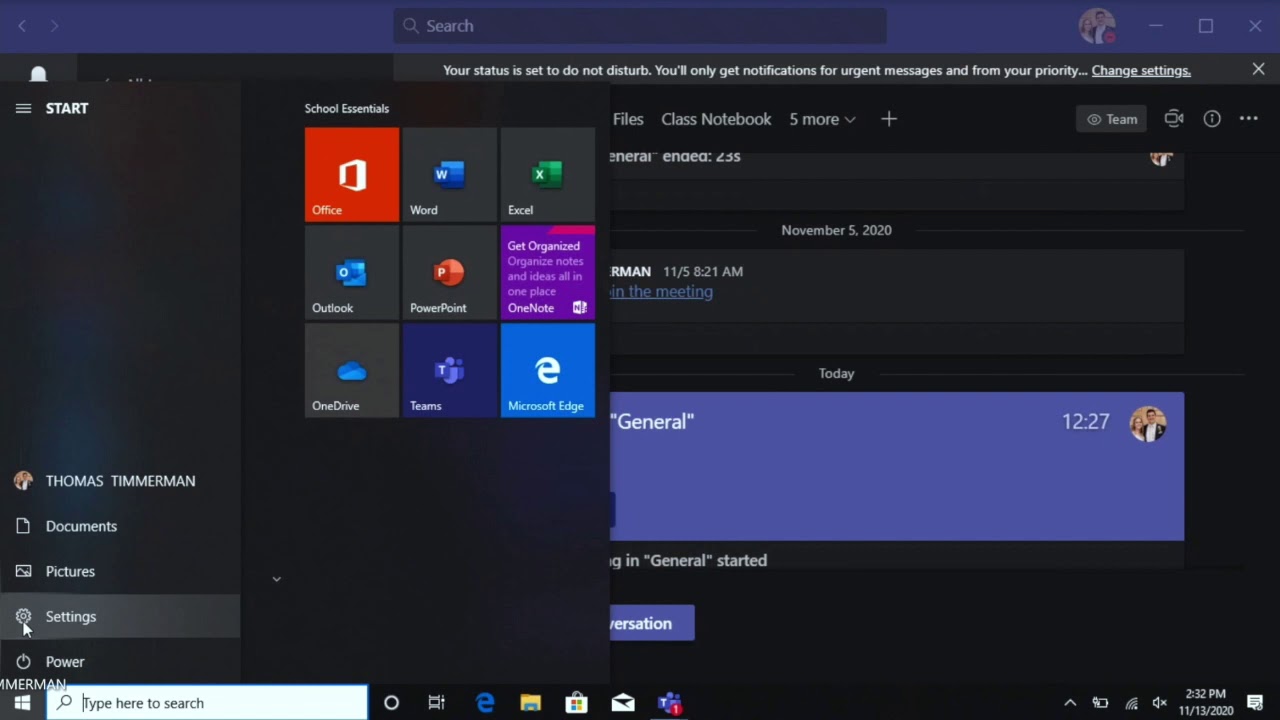Screen dimensions: 1280x720
Task: Show hidden system tray icons
Action: coord(1070,703)
